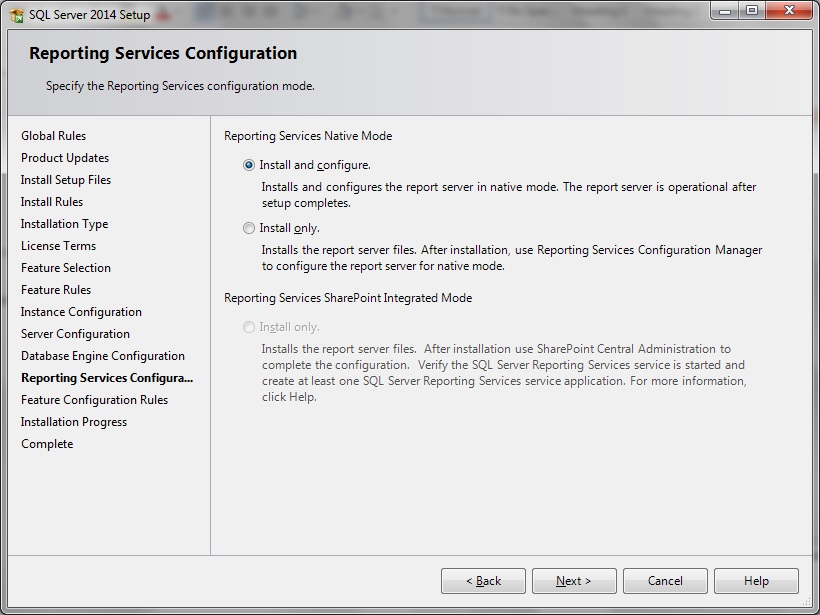Open Instance Configuration step
Image resolution: width=820 pixels, height=615 pixels.
pos(81,312)
